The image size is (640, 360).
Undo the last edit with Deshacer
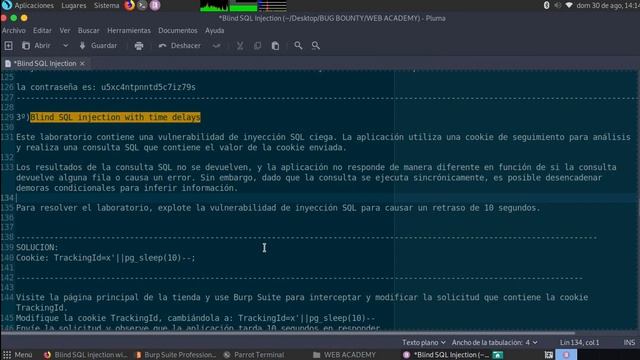180,46
